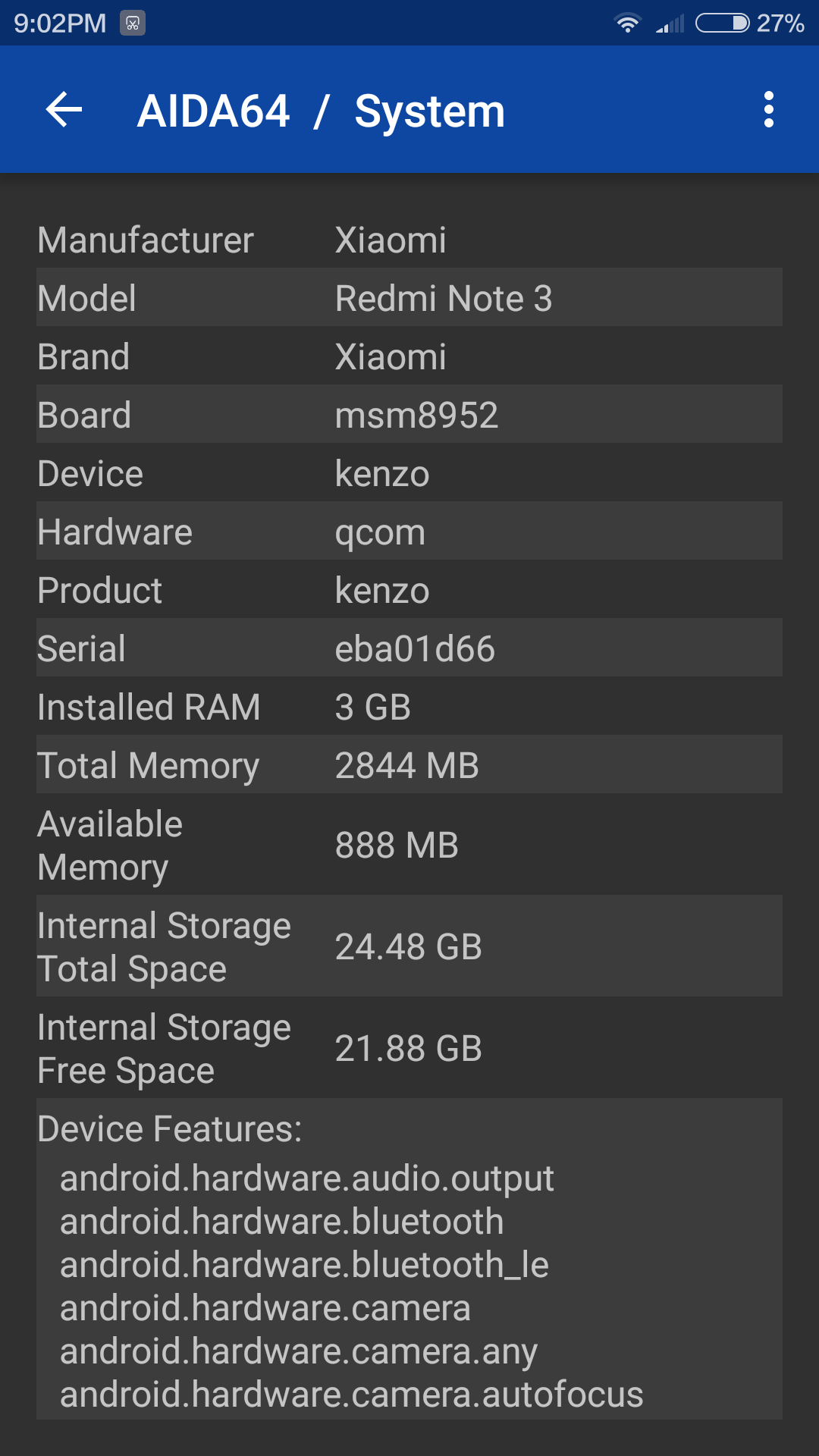
Task: Tap the cellular signal icon
Action: click(x=670, y=24)
